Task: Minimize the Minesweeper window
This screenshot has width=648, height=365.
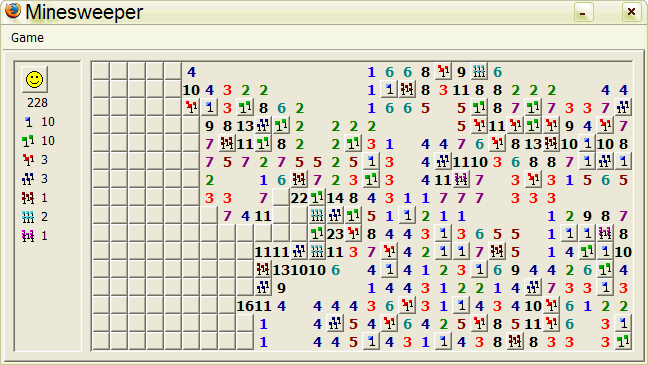Action: click(x=584, y=12)
